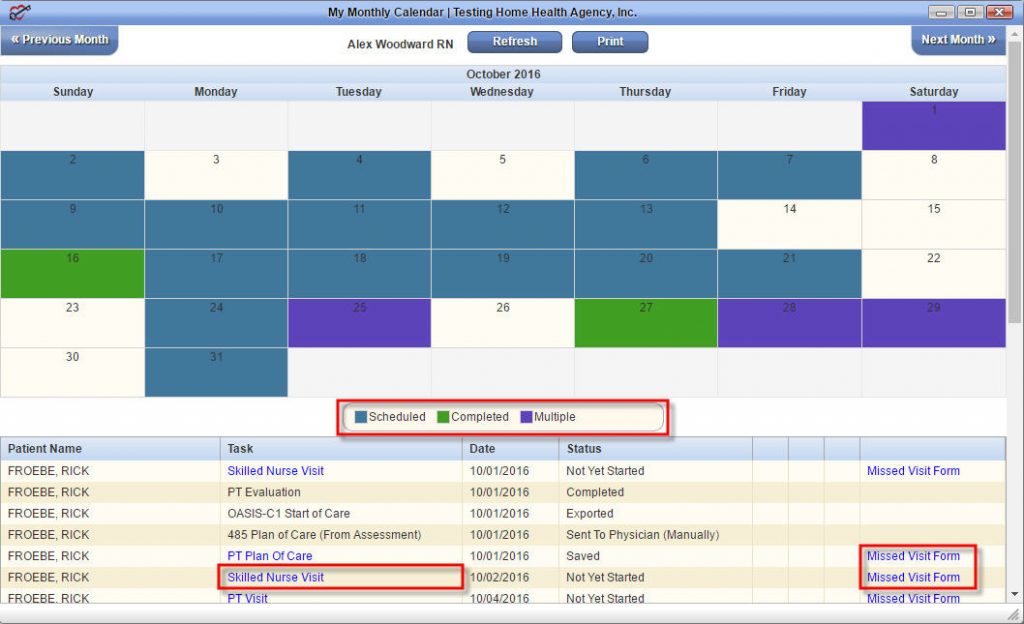Advance to the Next Month
This screenshot has width=1024, height=624.
click(x=958, y=40)
